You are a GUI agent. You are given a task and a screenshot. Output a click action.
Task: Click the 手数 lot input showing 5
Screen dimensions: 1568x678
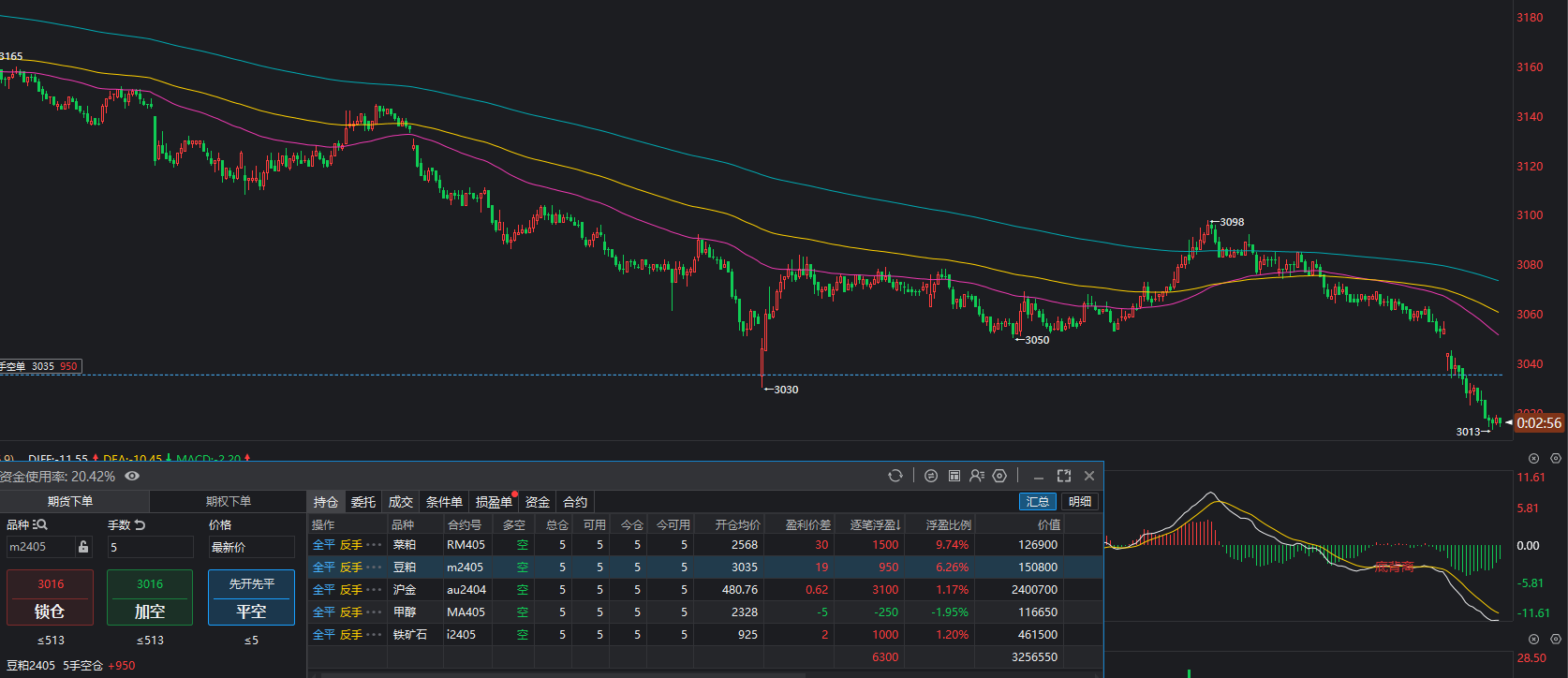150,547
